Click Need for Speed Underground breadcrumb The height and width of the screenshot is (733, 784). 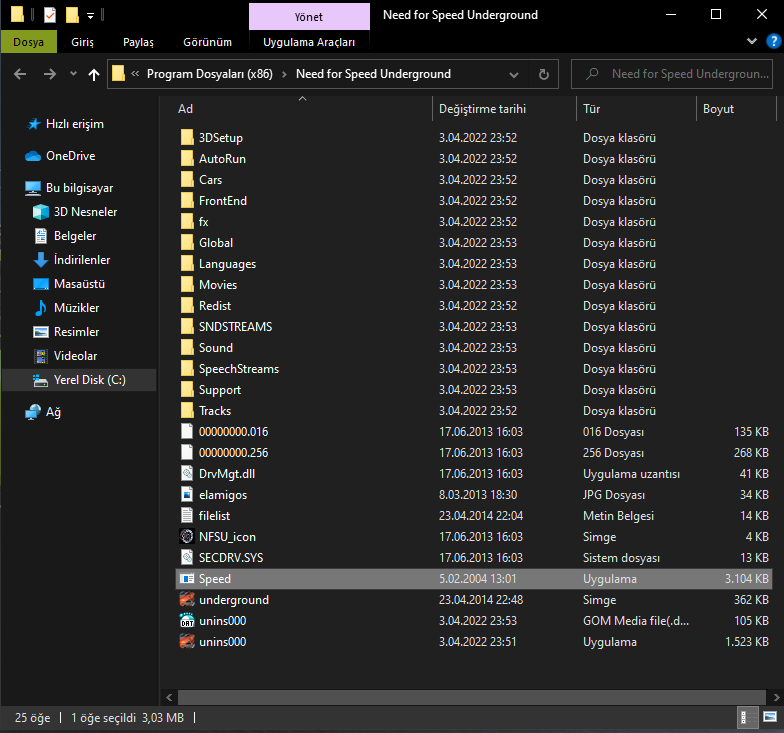tap(374, 74)
